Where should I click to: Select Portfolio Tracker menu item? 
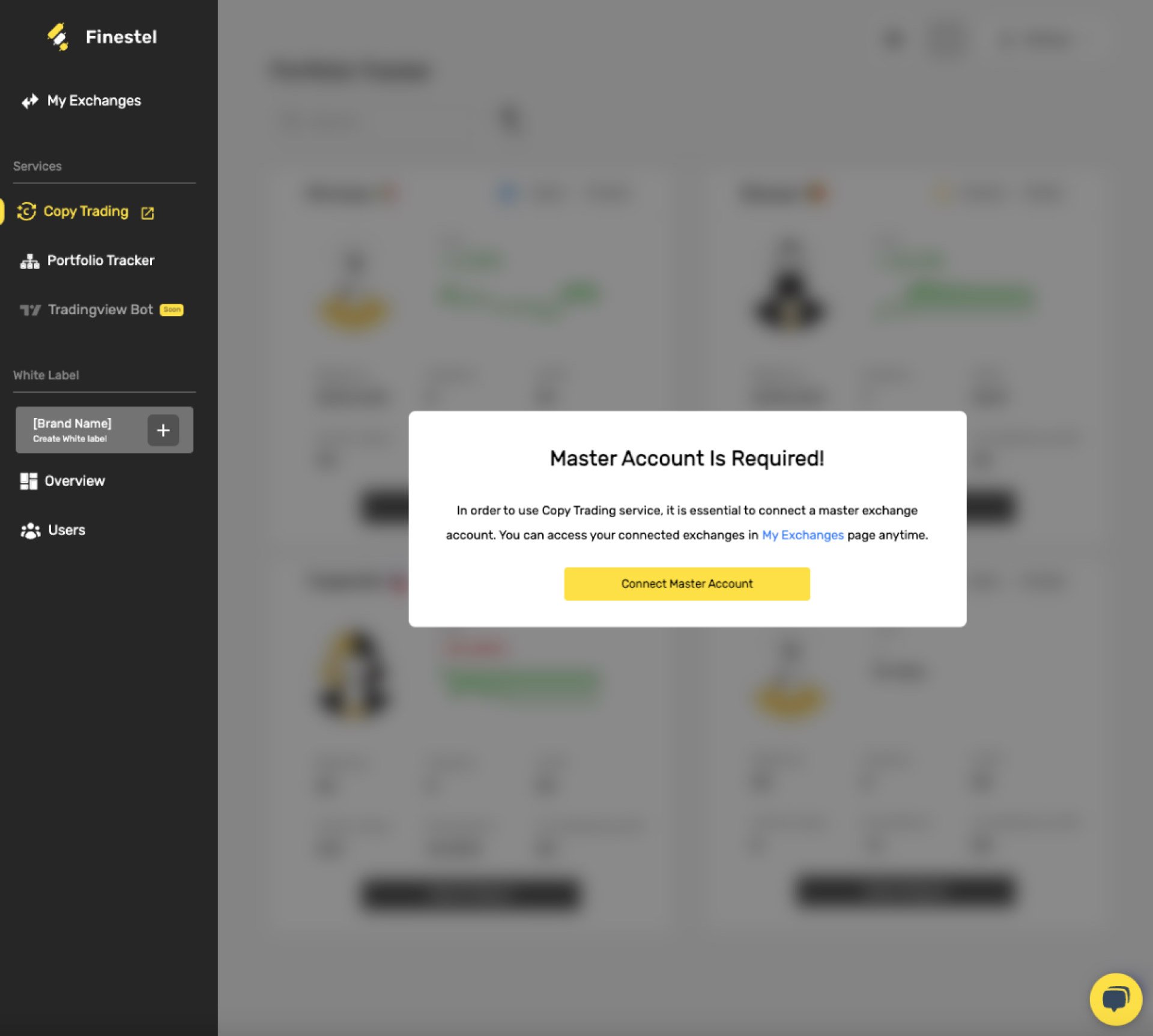101,260
